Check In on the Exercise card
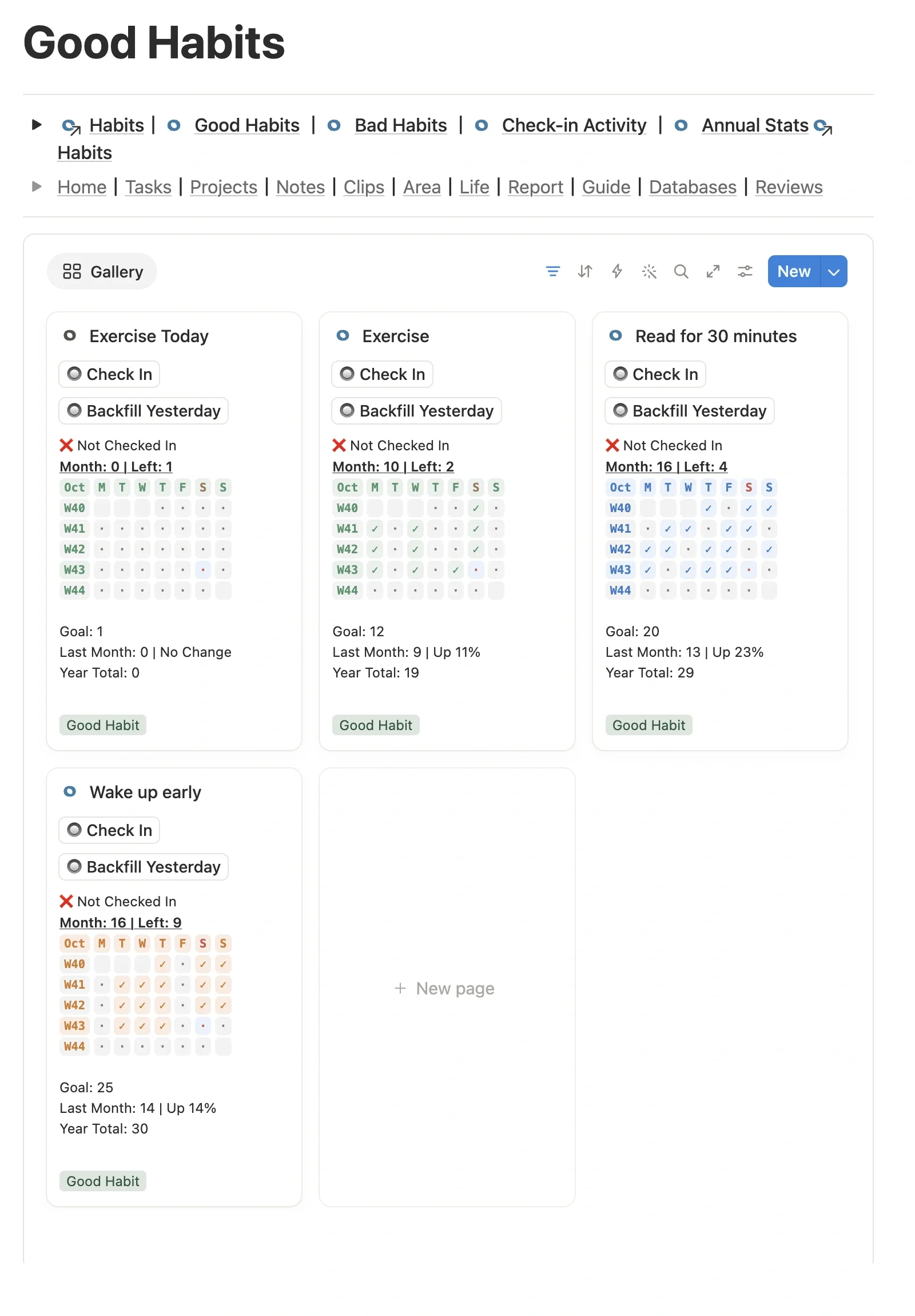 point(381,374)
